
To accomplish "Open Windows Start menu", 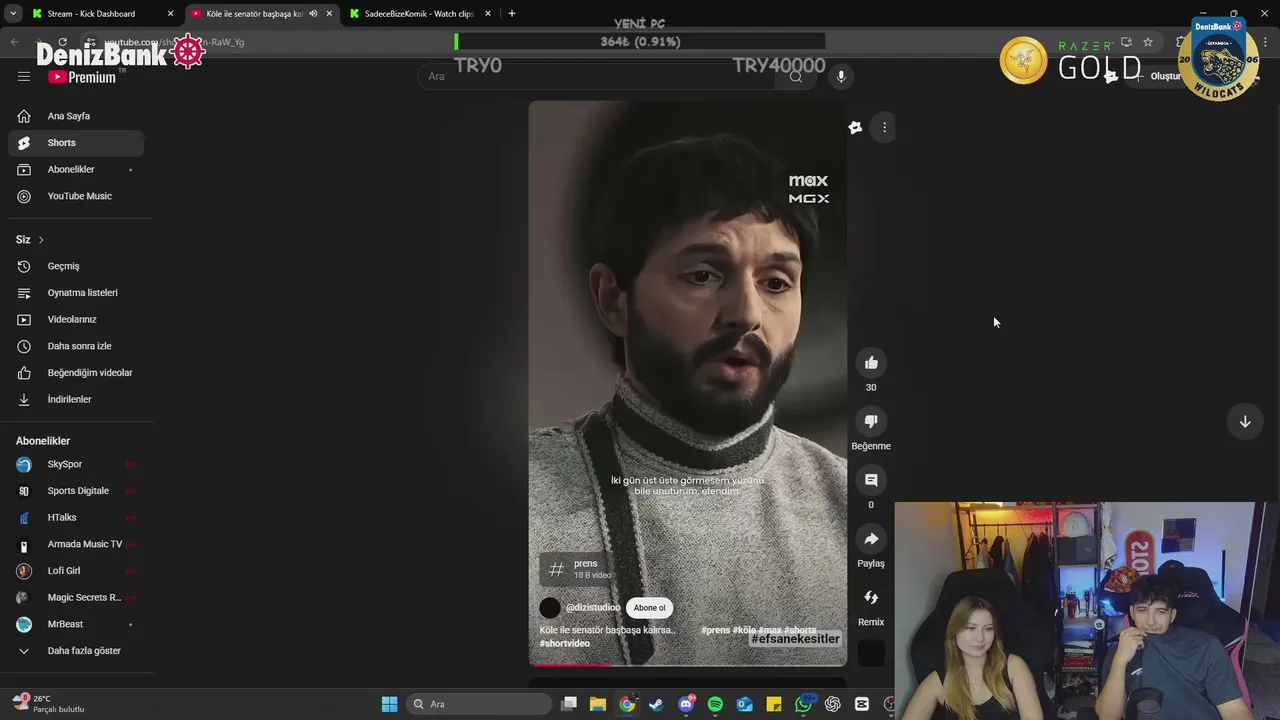I will 389,704.
